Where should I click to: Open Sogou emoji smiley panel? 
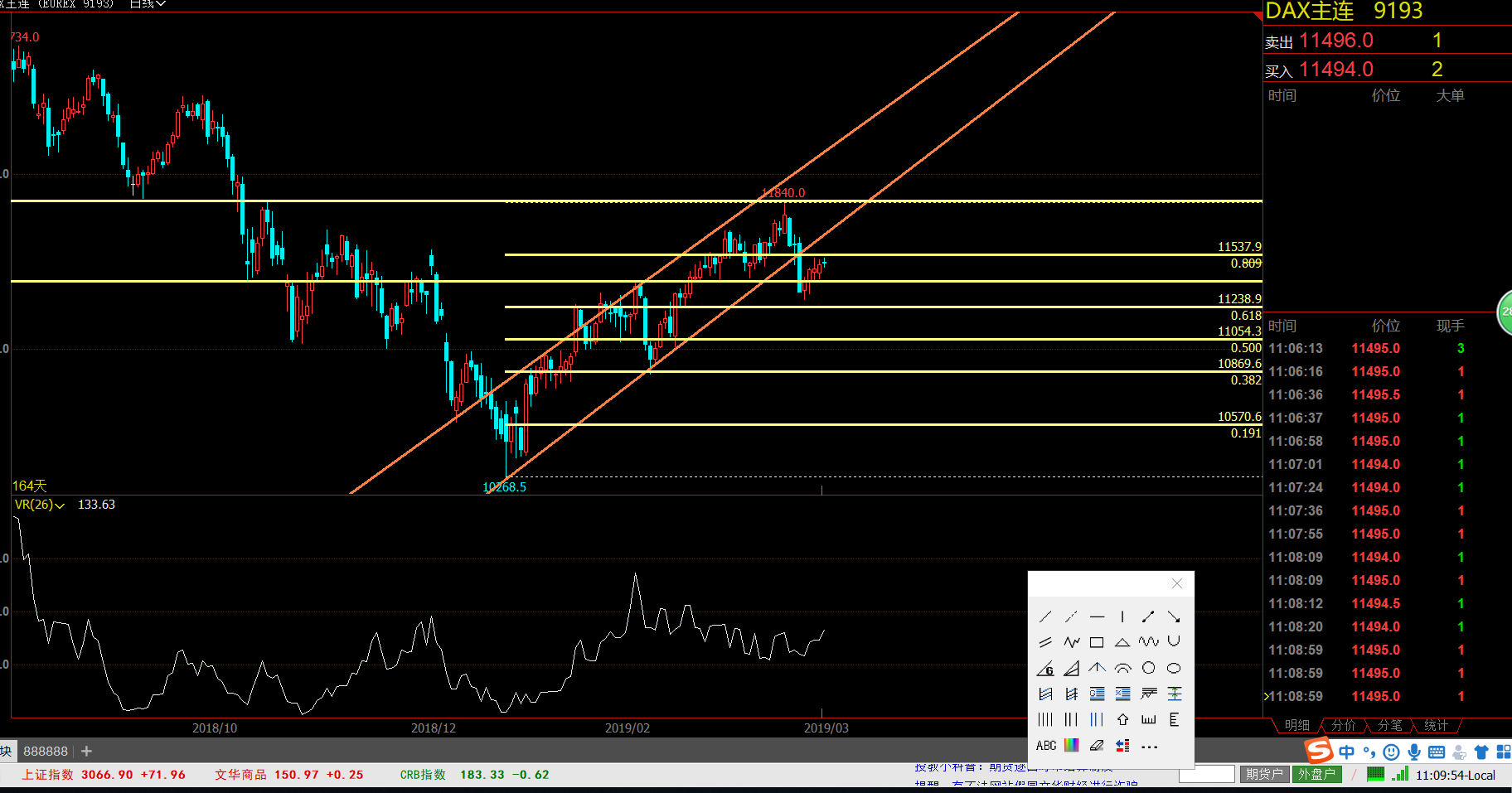tap(1392, 752)
